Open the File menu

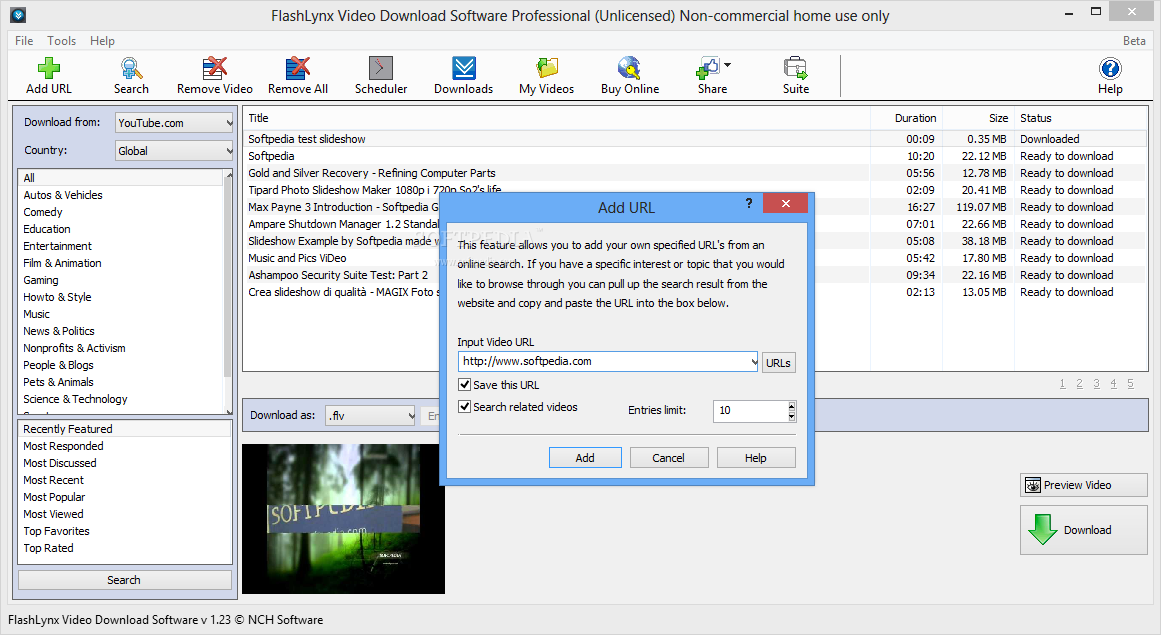coord(24,41)
